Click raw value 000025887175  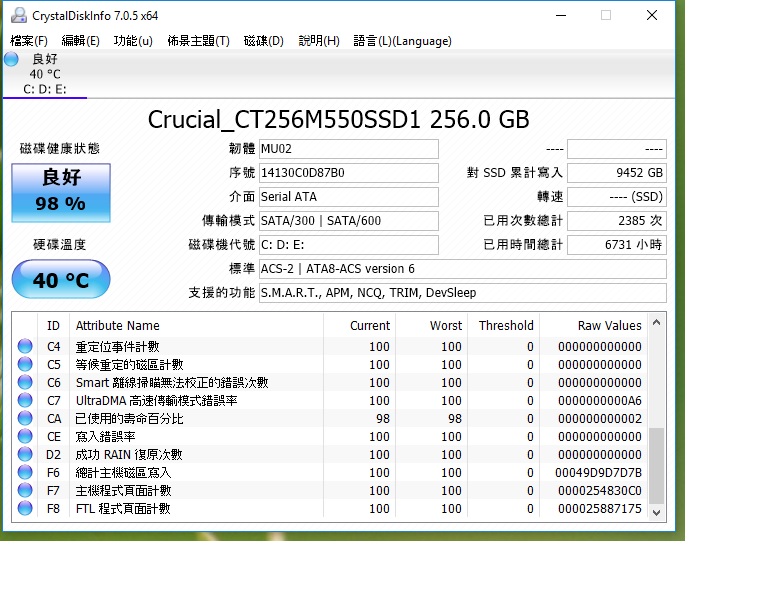point(600,509)
